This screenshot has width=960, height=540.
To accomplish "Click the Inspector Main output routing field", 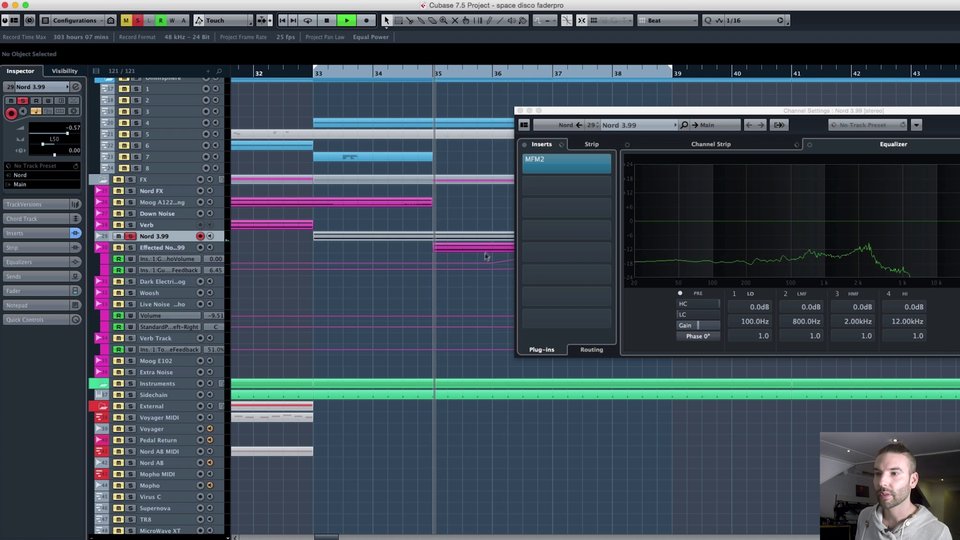I will pos(42,184).
